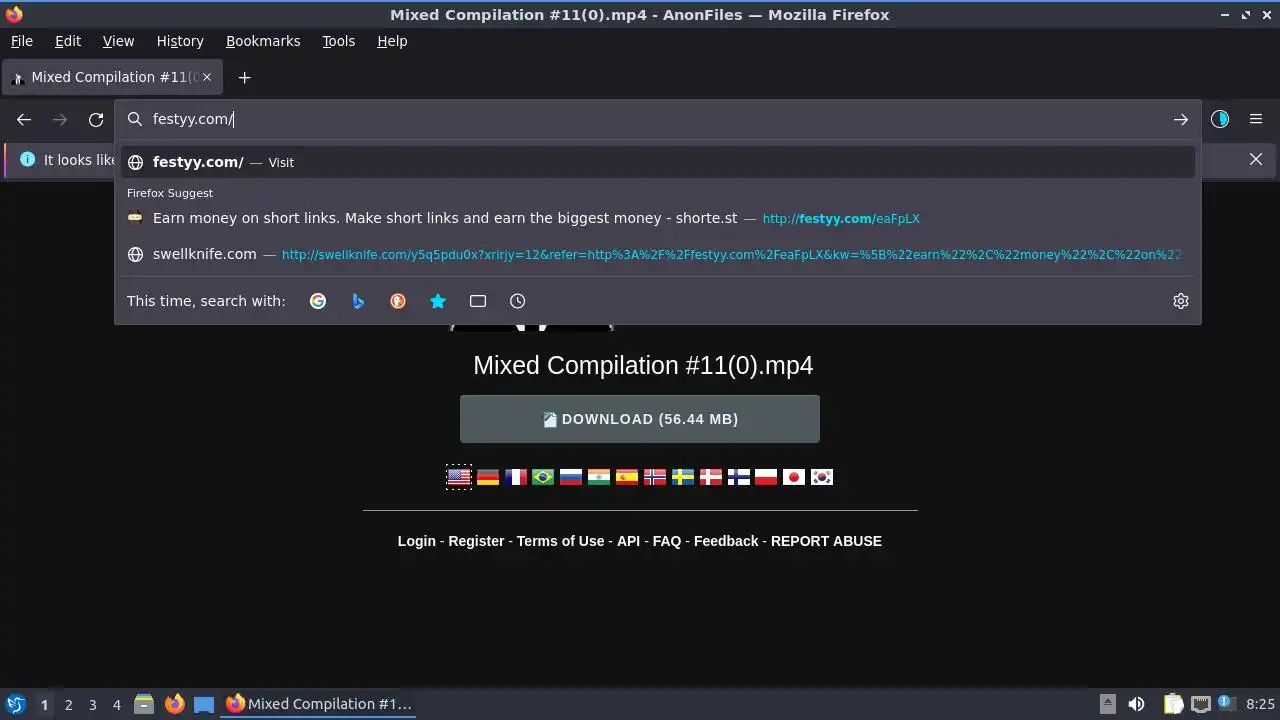1280x720 pixels.
Task: Click the Mixed Compilation taskbar window entry
Action: point(319,704)
